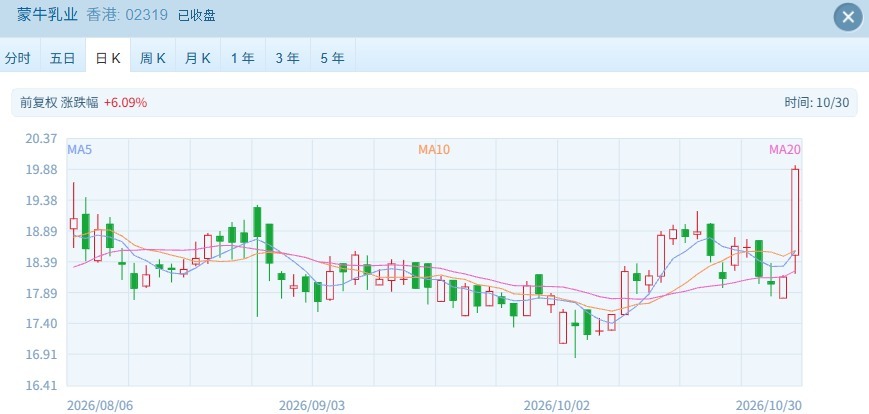The height and width of the screenshot is (414, 869).
Task: Click the 17.40 price axis label
Action: 41,324
